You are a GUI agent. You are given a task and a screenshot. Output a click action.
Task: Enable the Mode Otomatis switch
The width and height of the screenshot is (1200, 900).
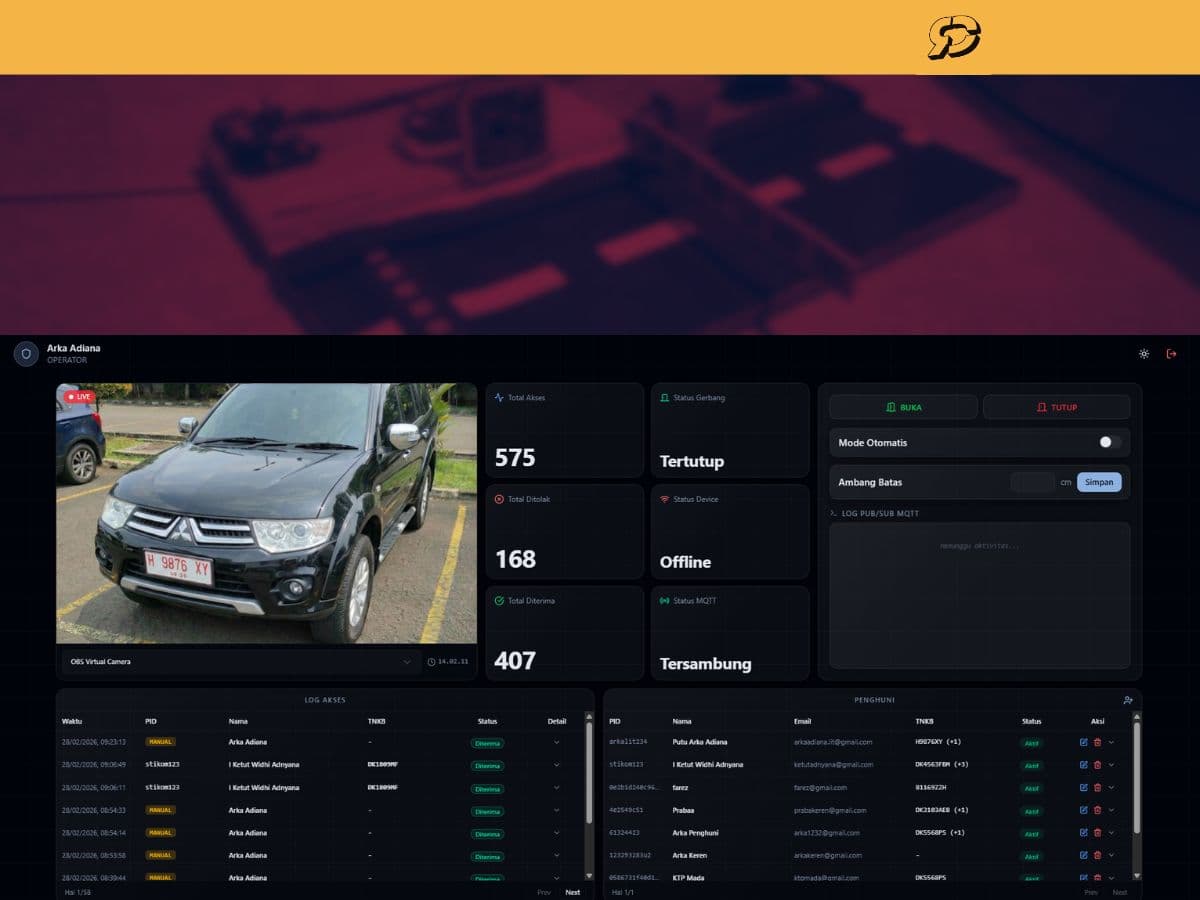(1108, 442)
